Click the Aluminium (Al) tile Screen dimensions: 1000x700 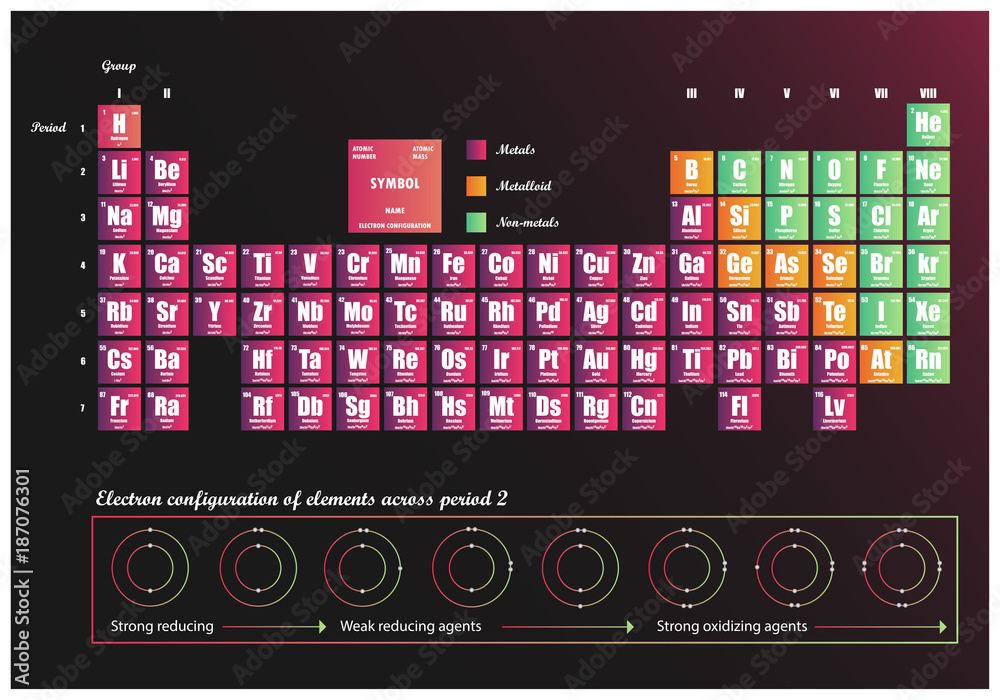coord(691,219)
